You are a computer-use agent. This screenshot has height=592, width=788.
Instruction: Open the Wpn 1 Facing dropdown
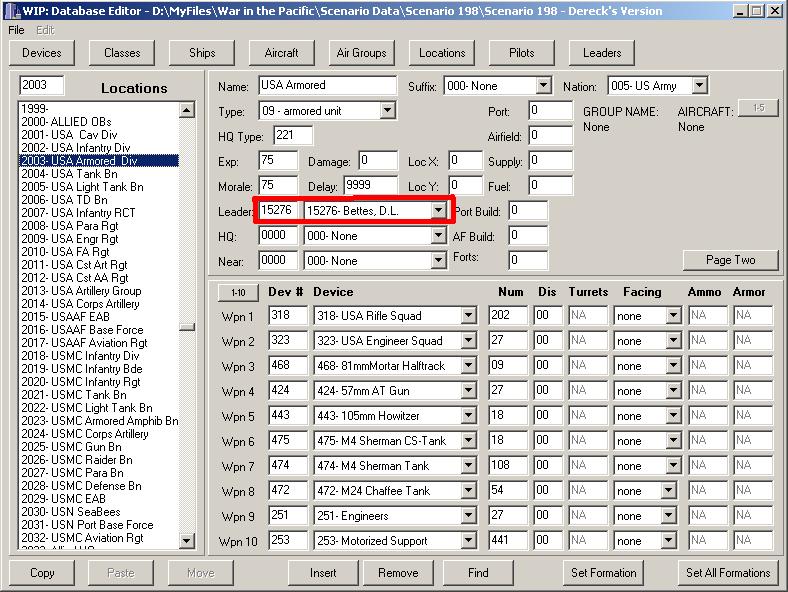pos(672,316)
